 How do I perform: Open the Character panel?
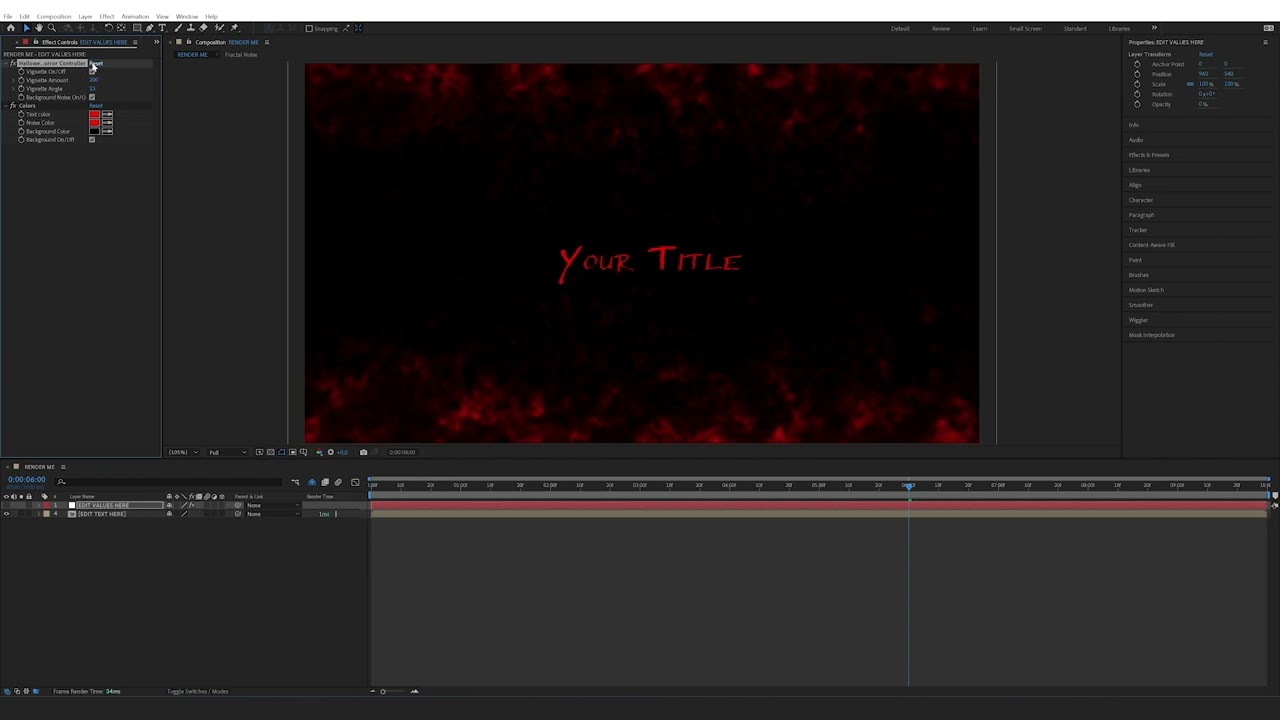1141,200
